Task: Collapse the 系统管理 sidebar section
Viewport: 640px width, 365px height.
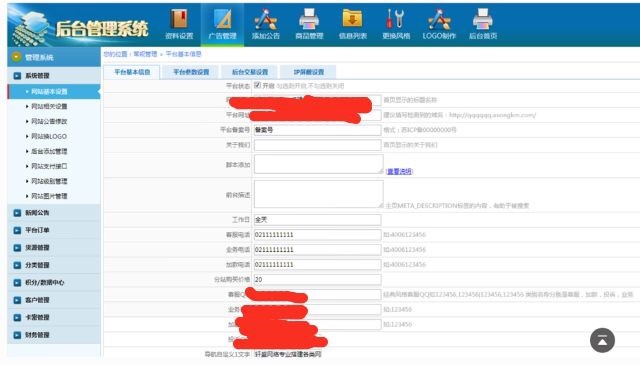Action: pyautogui.click(x=54, y=76)
